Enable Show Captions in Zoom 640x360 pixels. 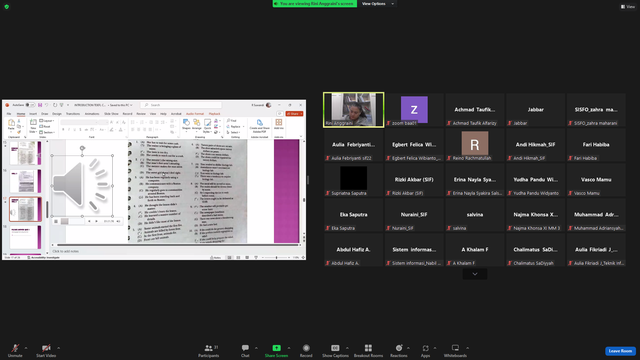(335, 350)
